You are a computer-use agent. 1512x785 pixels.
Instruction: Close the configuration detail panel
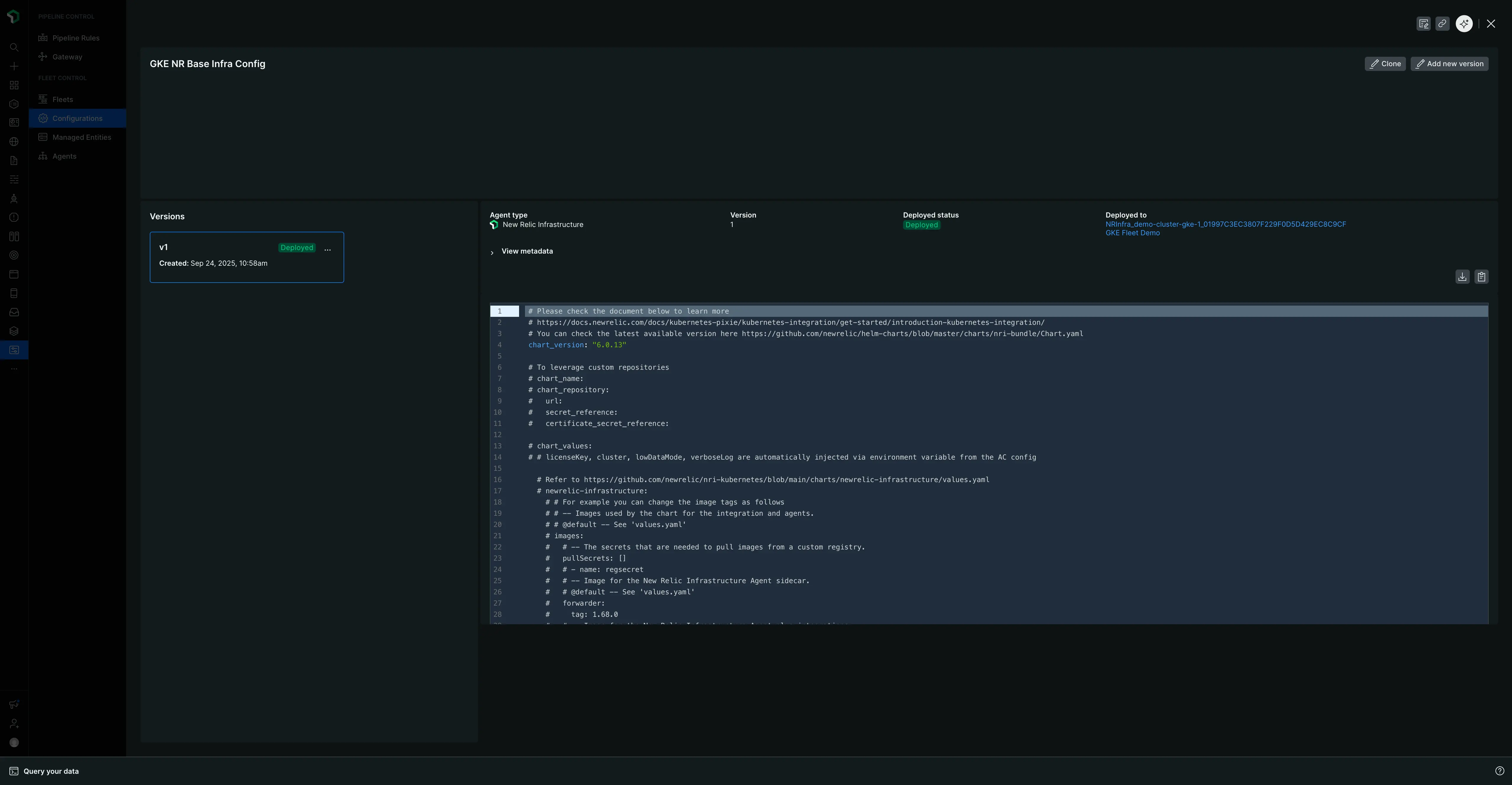(x=1491, y=23)
